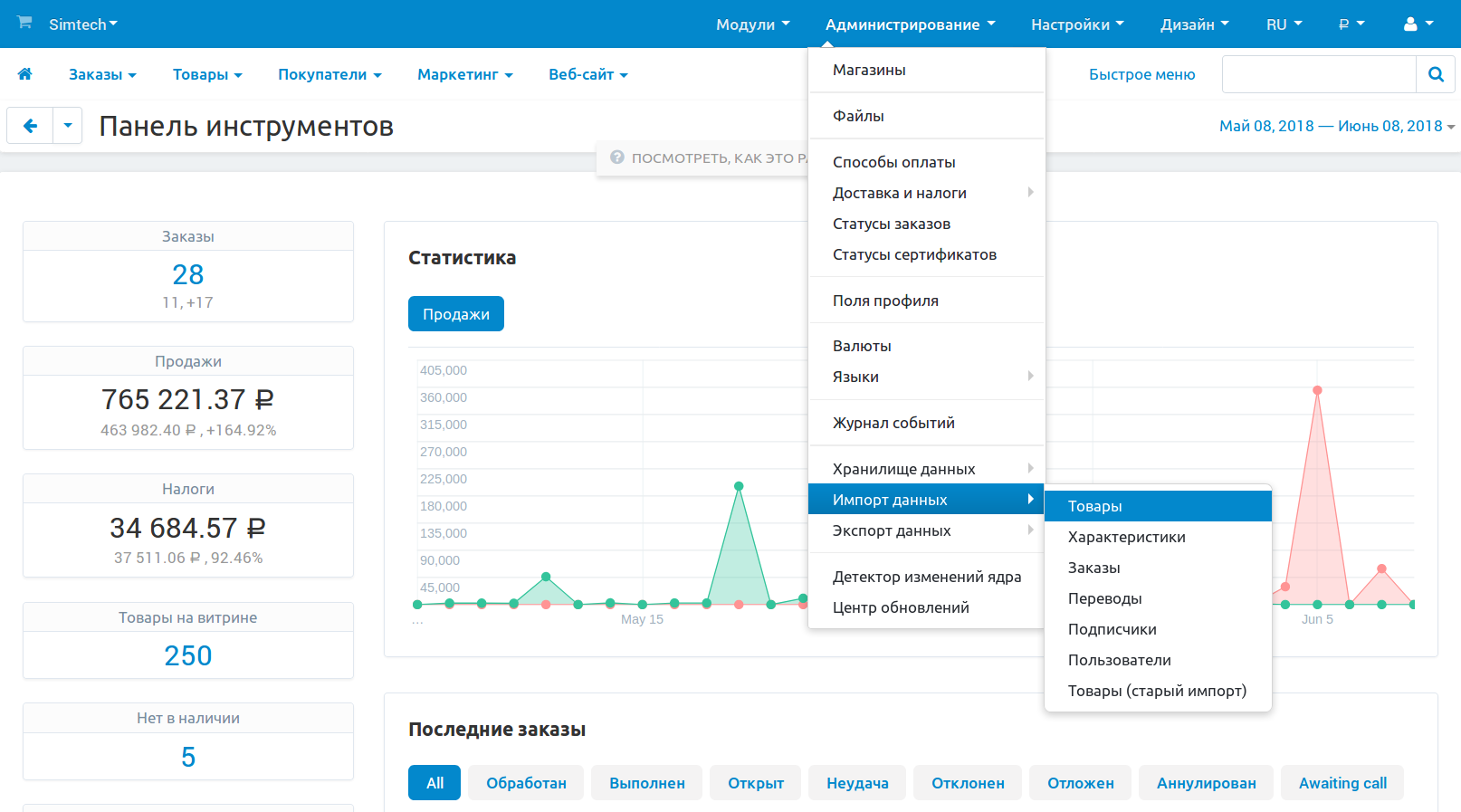Click the search input field
This screenshot has width=1461, height=812.
point(1318,74)
